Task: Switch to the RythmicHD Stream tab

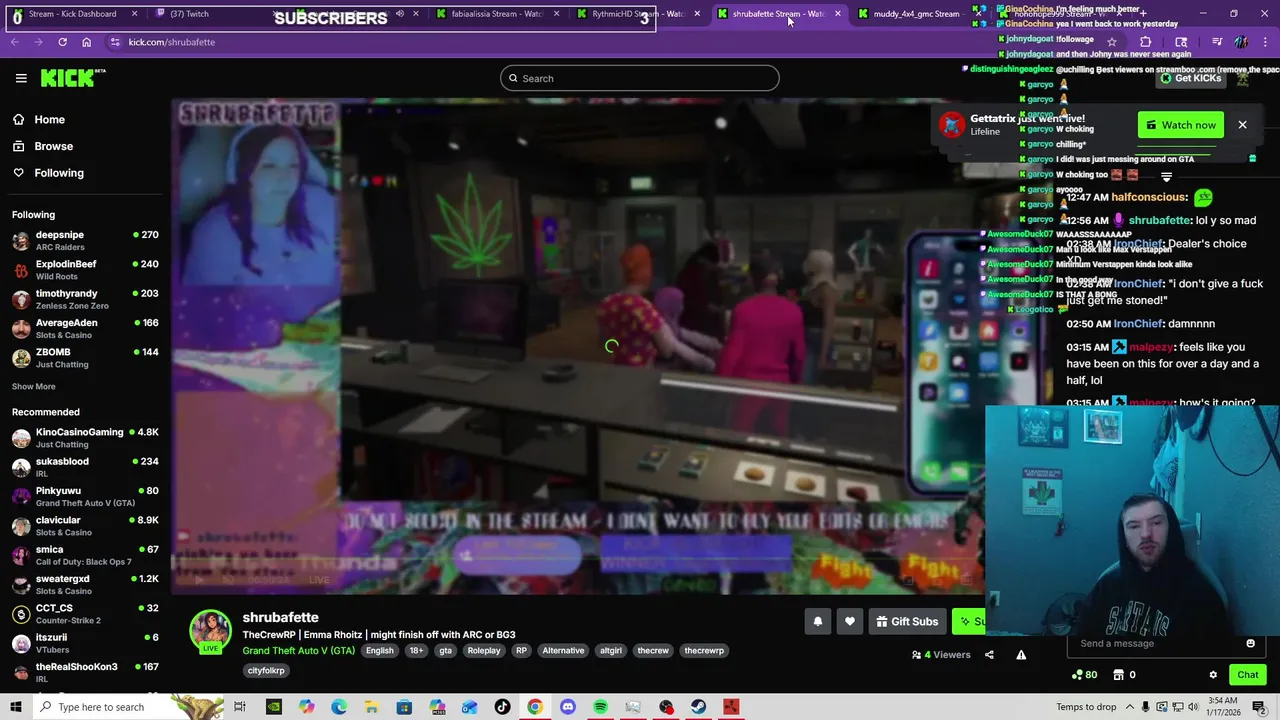Action: 637,14
